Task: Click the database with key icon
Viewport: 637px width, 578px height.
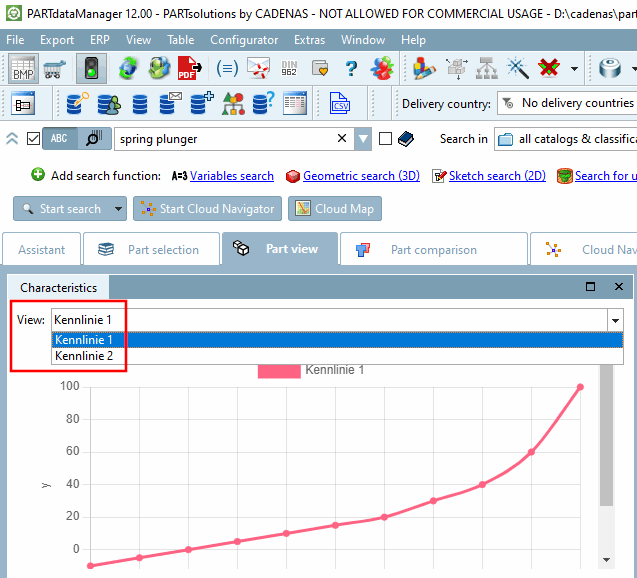Action: pos(77,103)
